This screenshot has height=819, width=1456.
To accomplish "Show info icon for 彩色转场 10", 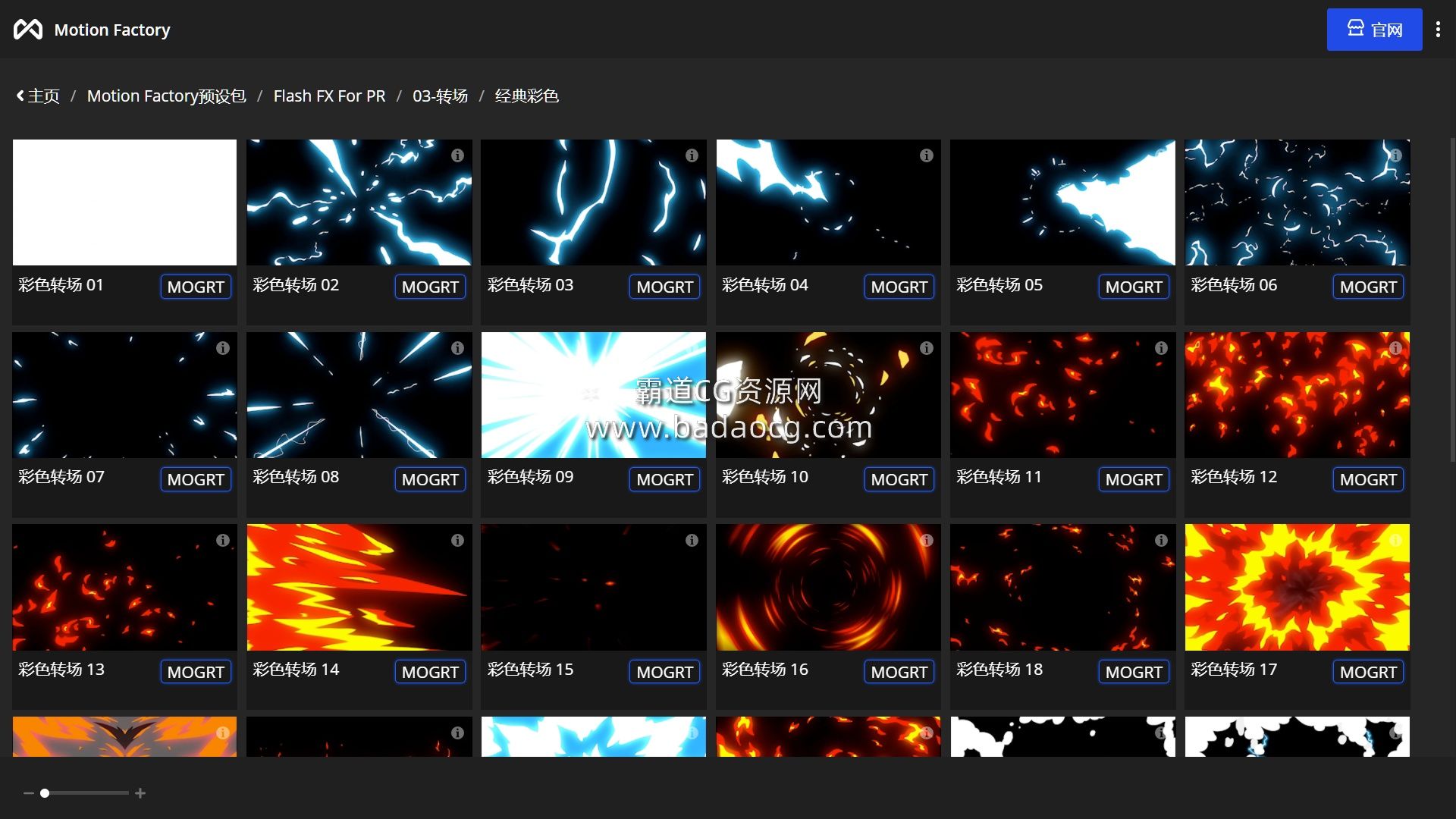I will click(x=926, y=348).
